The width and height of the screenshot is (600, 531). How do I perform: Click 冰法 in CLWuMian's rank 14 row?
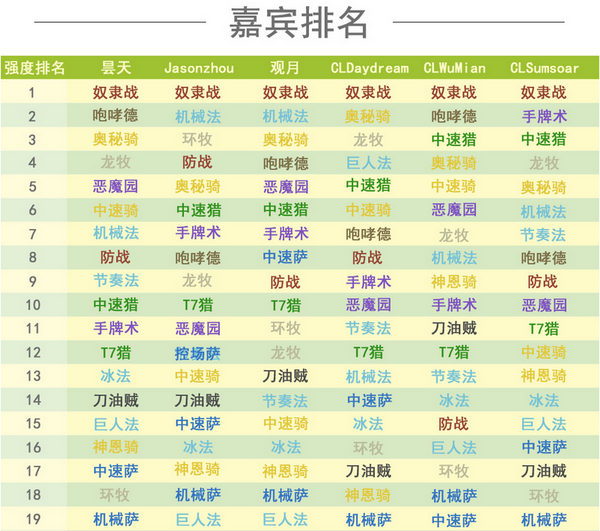point(454,401)
